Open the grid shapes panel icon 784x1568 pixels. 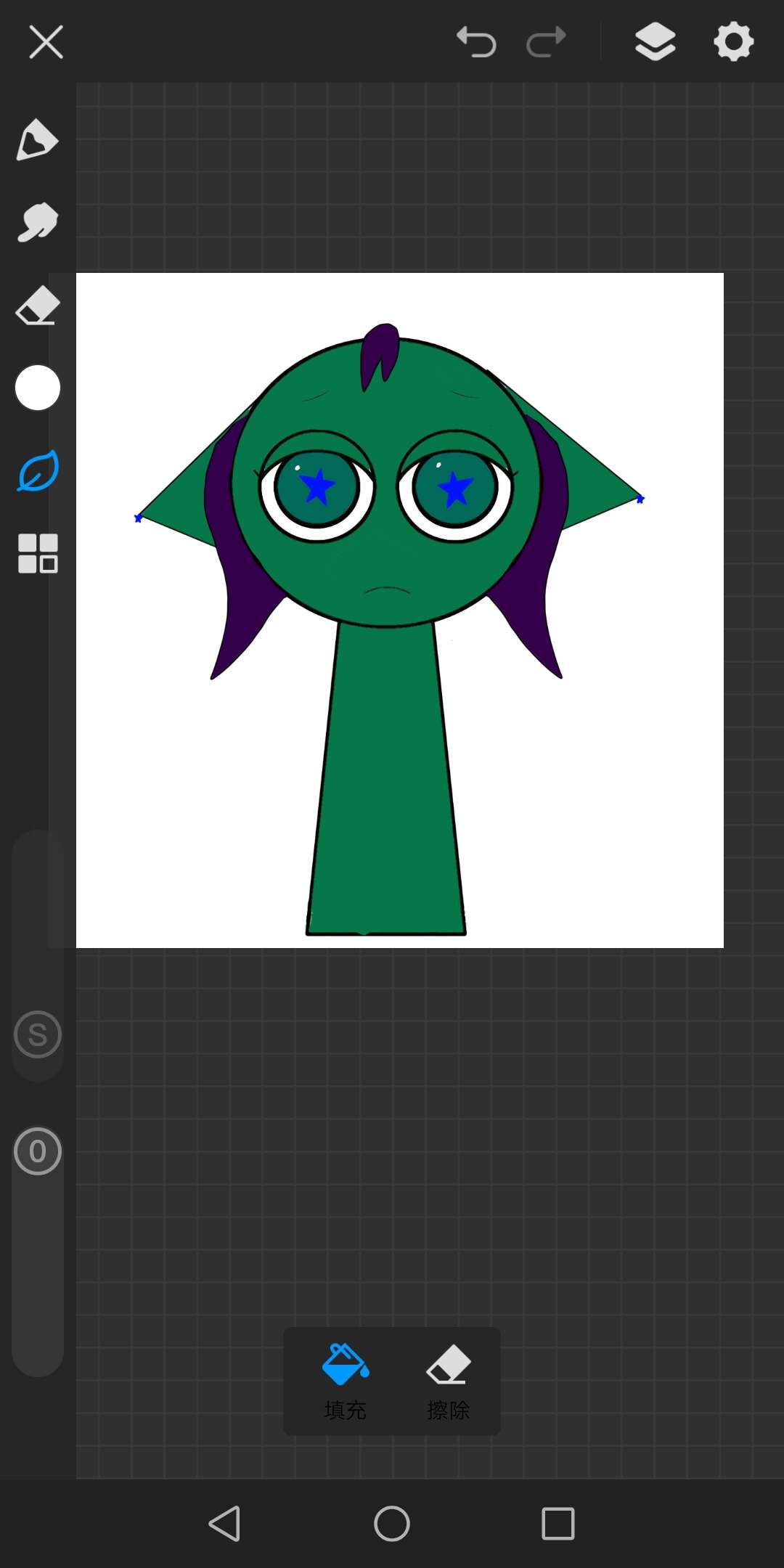coord(37,553)
